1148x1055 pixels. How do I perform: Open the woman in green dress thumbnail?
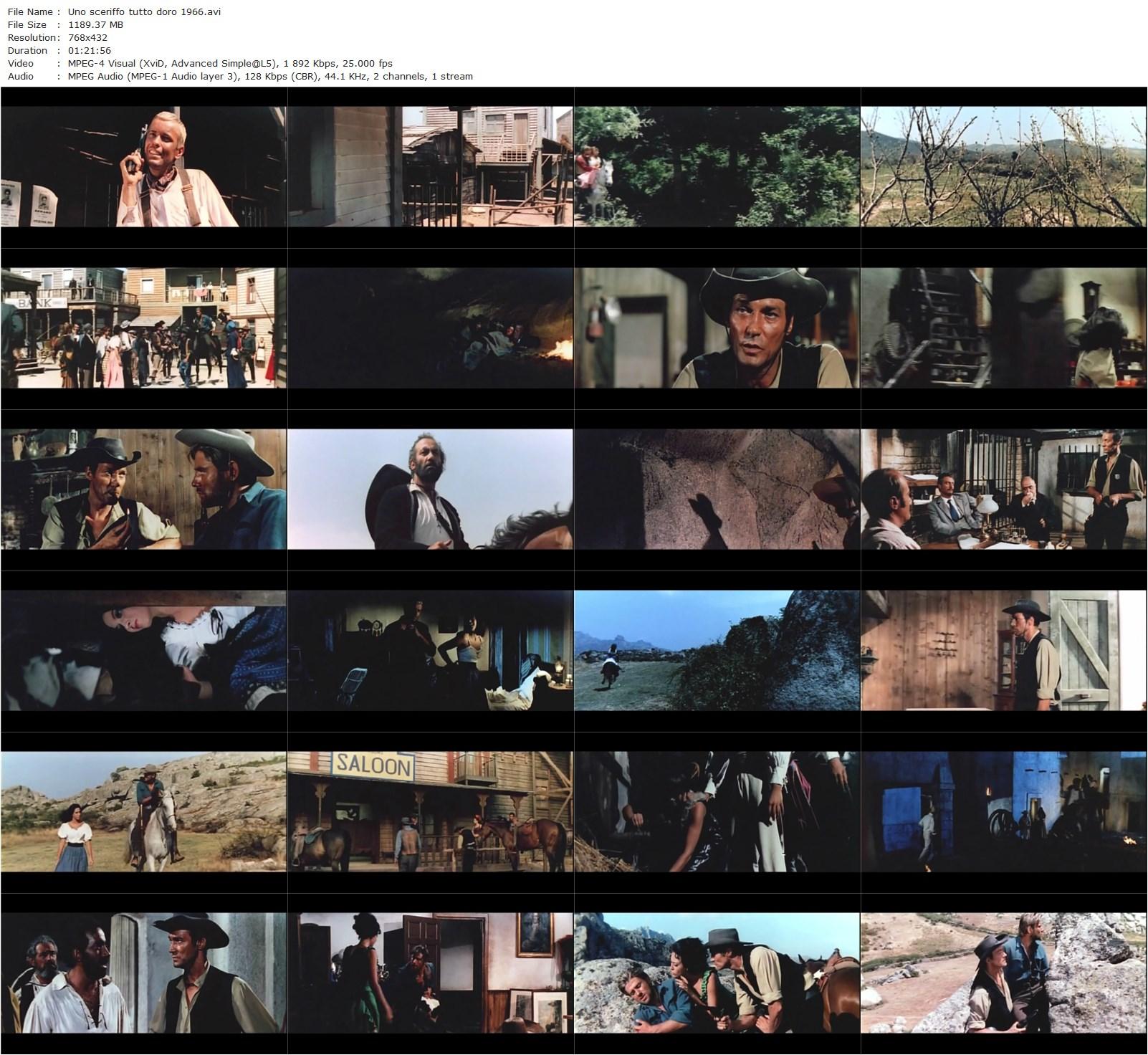[430, 973]
